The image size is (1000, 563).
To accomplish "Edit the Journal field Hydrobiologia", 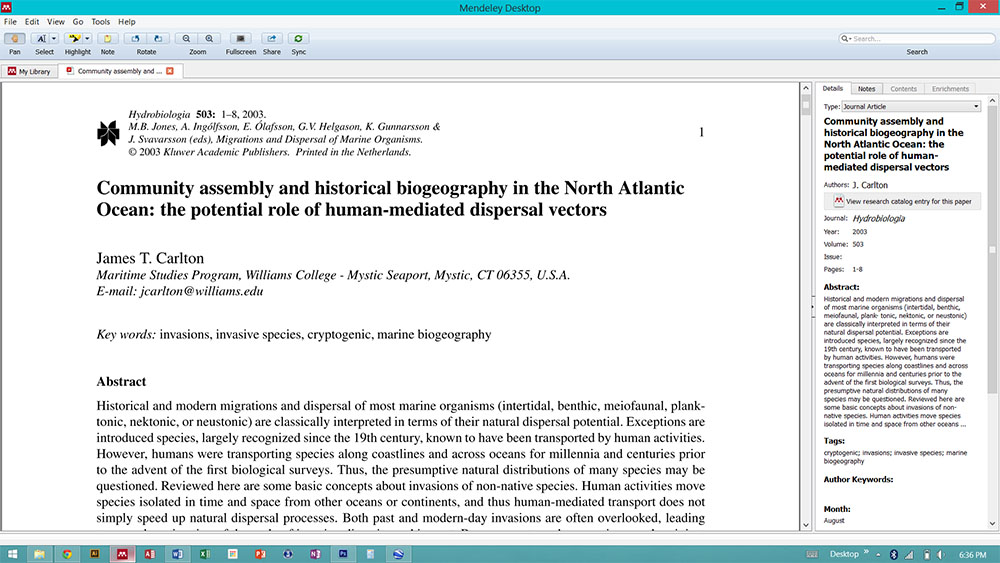I will (x=878, y=218).
